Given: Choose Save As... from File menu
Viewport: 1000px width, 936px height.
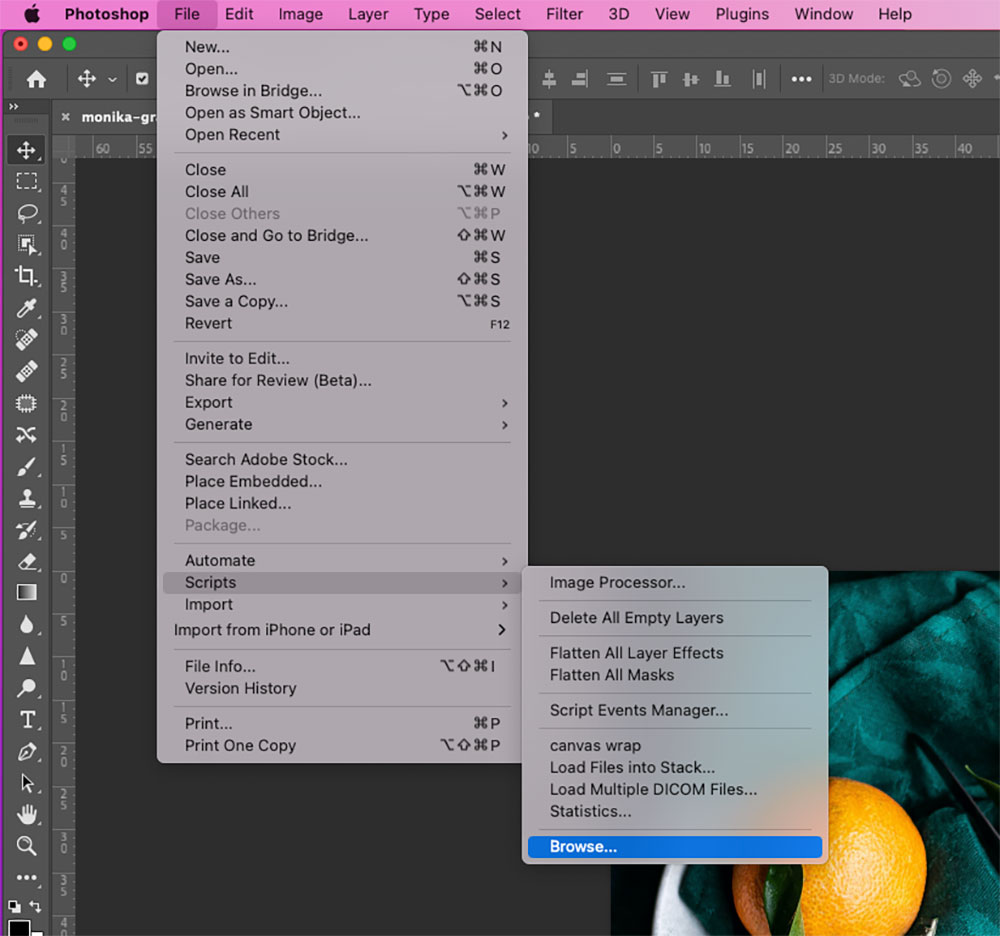Looking at the screenshot, I should 342,279.
